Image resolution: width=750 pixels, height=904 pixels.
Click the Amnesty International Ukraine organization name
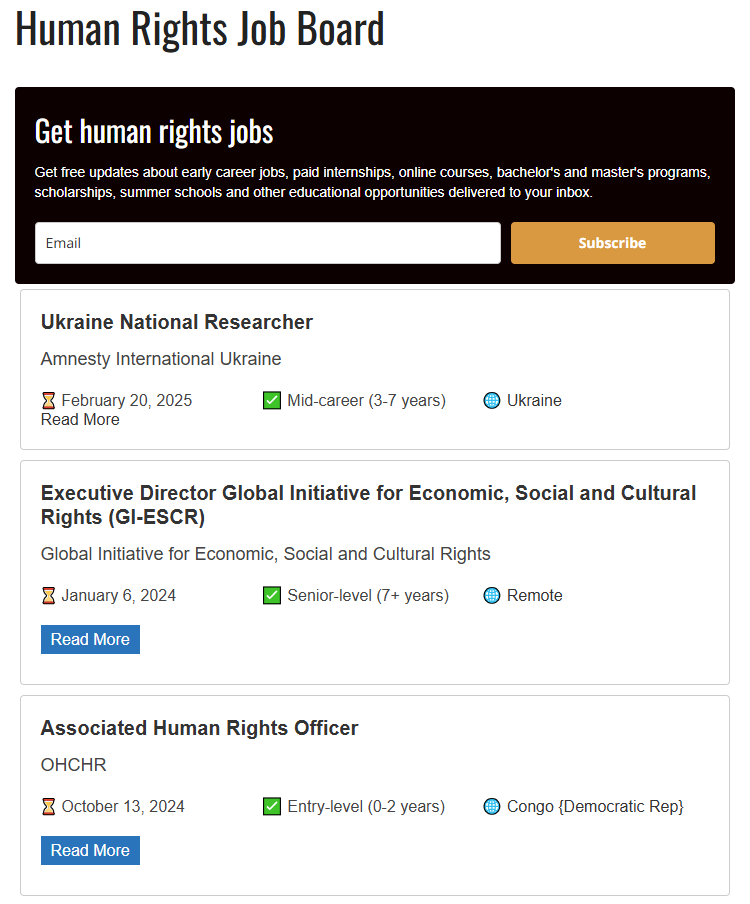click(161, 359)
